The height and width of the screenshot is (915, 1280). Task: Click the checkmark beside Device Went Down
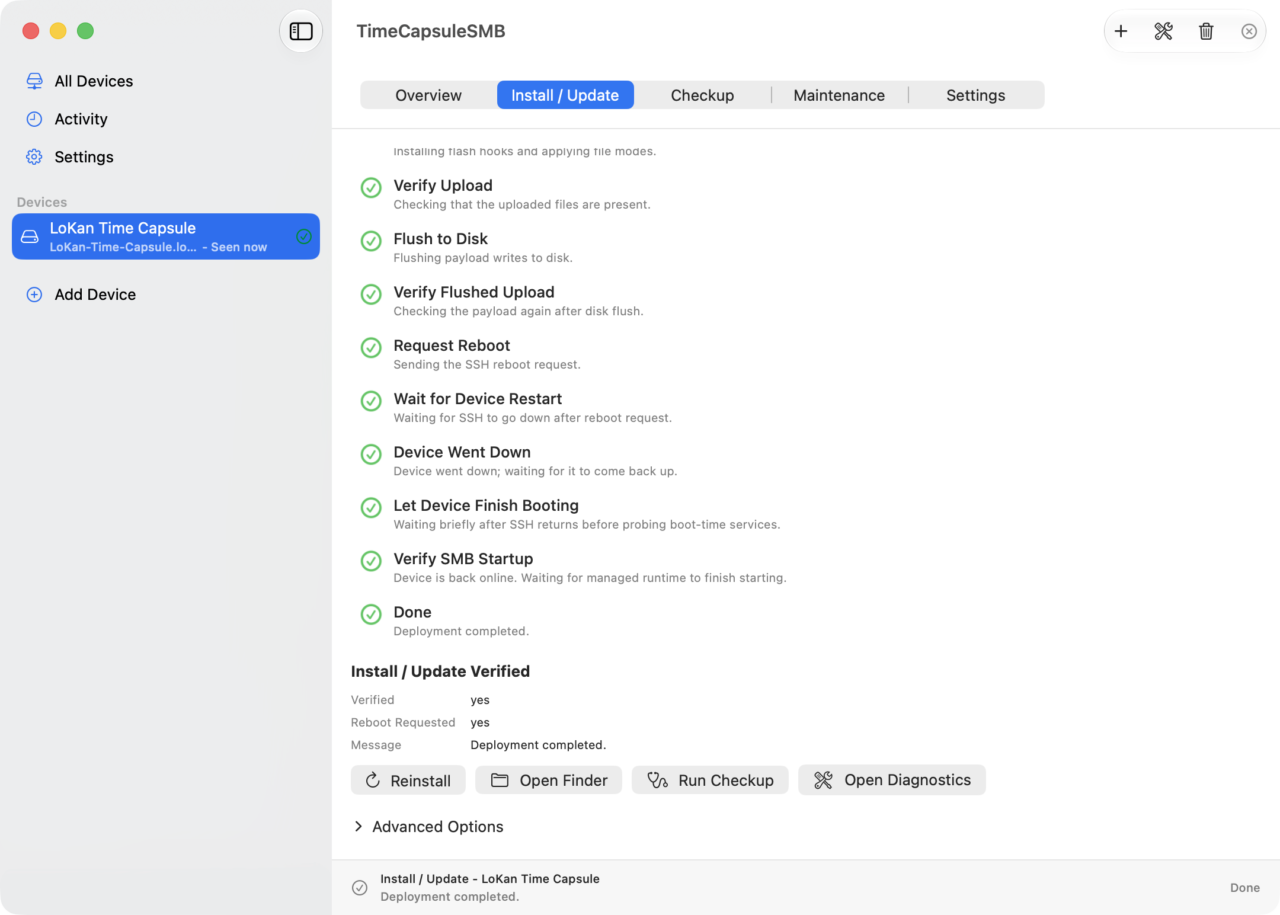click(371, 454)
